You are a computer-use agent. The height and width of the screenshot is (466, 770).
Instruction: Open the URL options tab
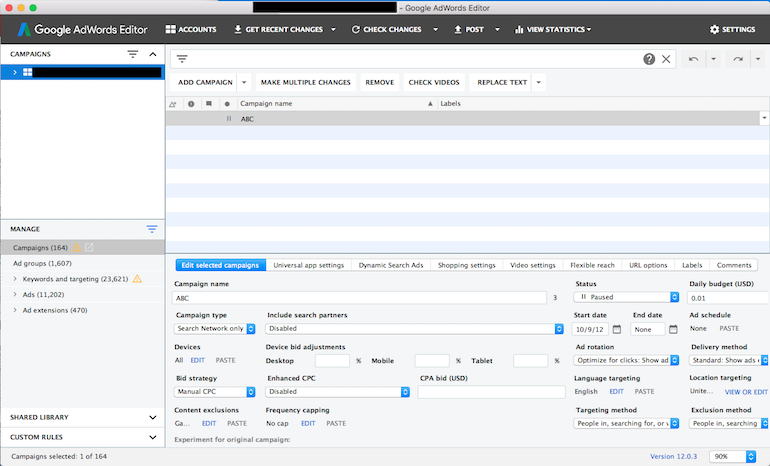coord(648,265)
